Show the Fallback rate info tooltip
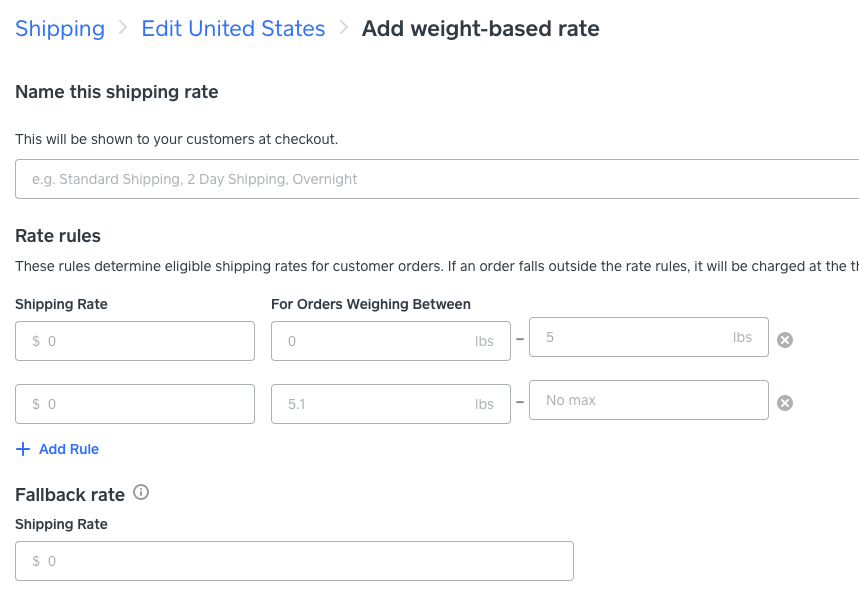This screenshot has height=594, width=859. coord(141,492)
